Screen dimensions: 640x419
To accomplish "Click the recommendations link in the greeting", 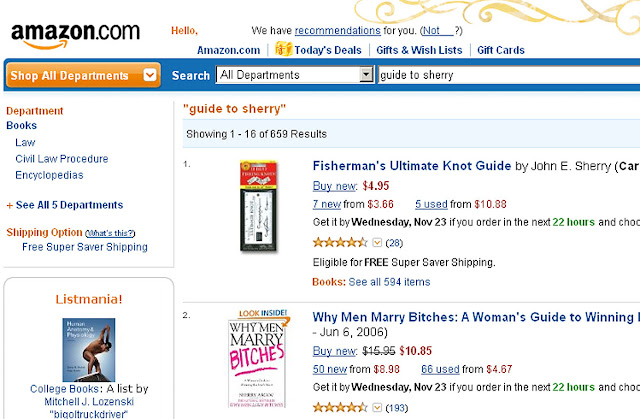I will point(338,31).
